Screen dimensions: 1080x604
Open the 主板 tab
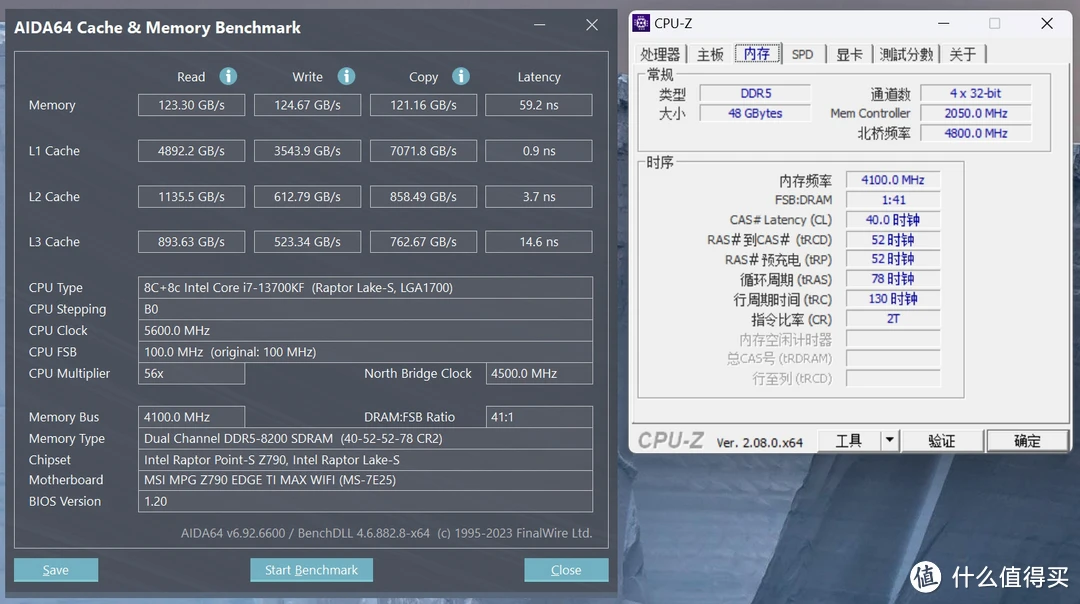coord(710,54)
